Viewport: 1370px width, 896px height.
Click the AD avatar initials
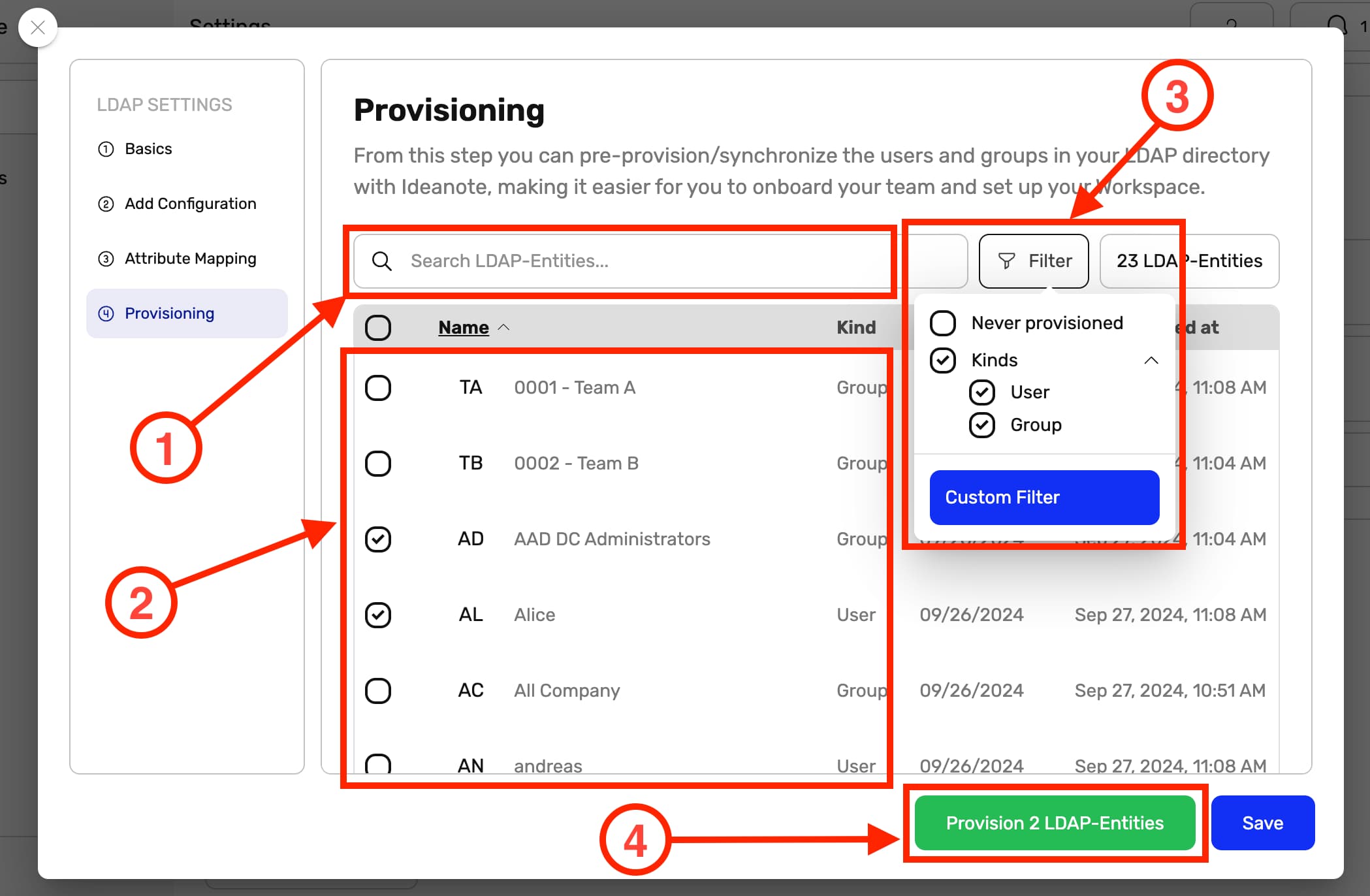point(470,539)
